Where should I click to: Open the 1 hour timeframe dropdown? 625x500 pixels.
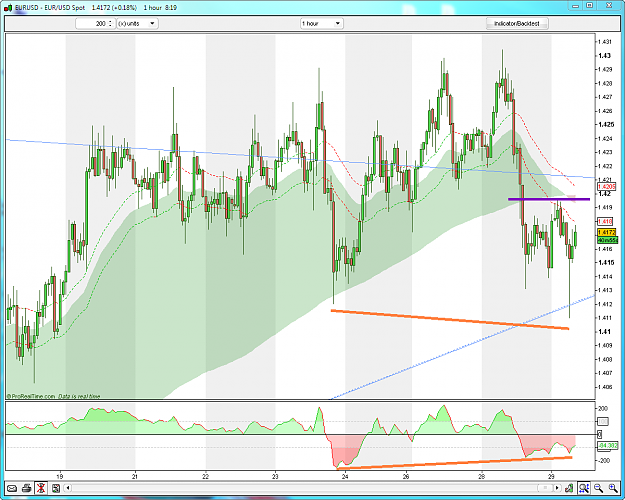pyautogui.click(x=321, y=24)
